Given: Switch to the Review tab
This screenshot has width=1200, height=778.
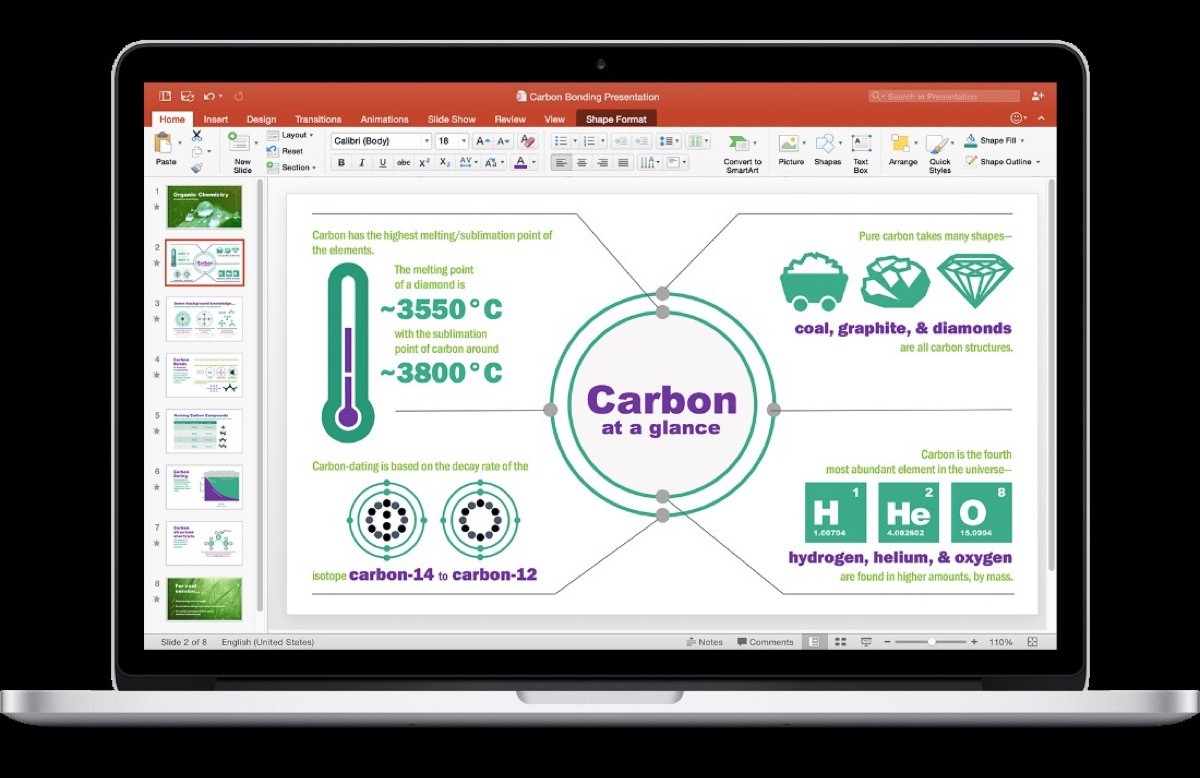Looking at the screenshot, I should point(509,119).
